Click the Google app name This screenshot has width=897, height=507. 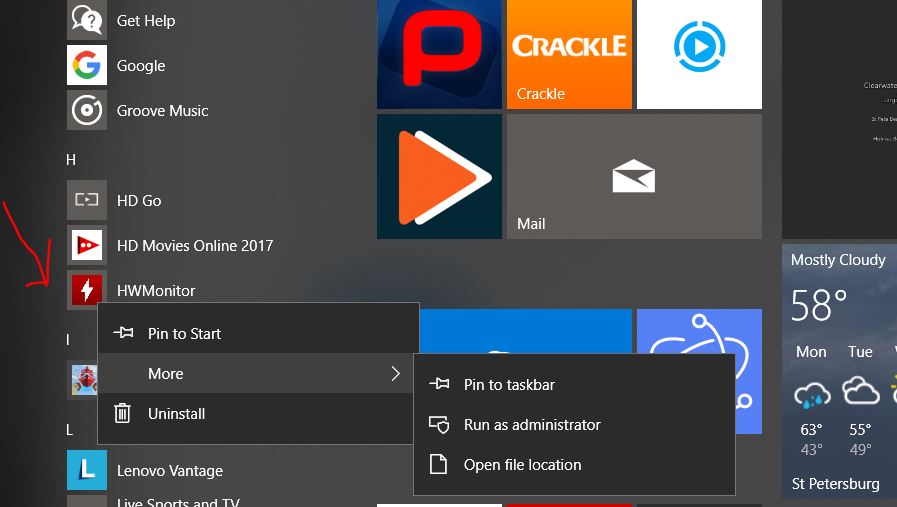coord(141,66)
